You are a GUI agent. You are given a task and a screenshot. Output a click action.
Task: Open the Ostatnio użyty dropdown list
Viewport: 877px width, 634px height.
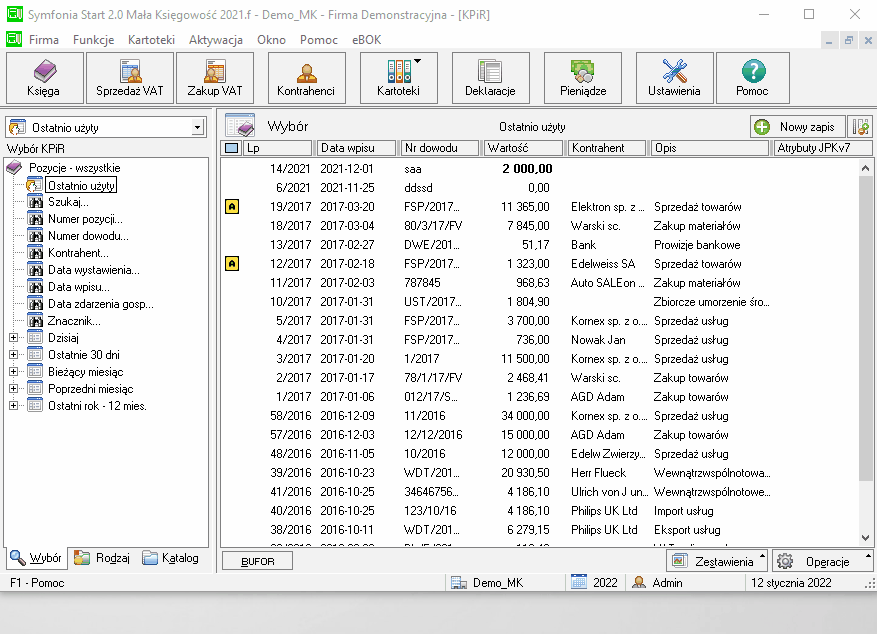coord(197,127)
